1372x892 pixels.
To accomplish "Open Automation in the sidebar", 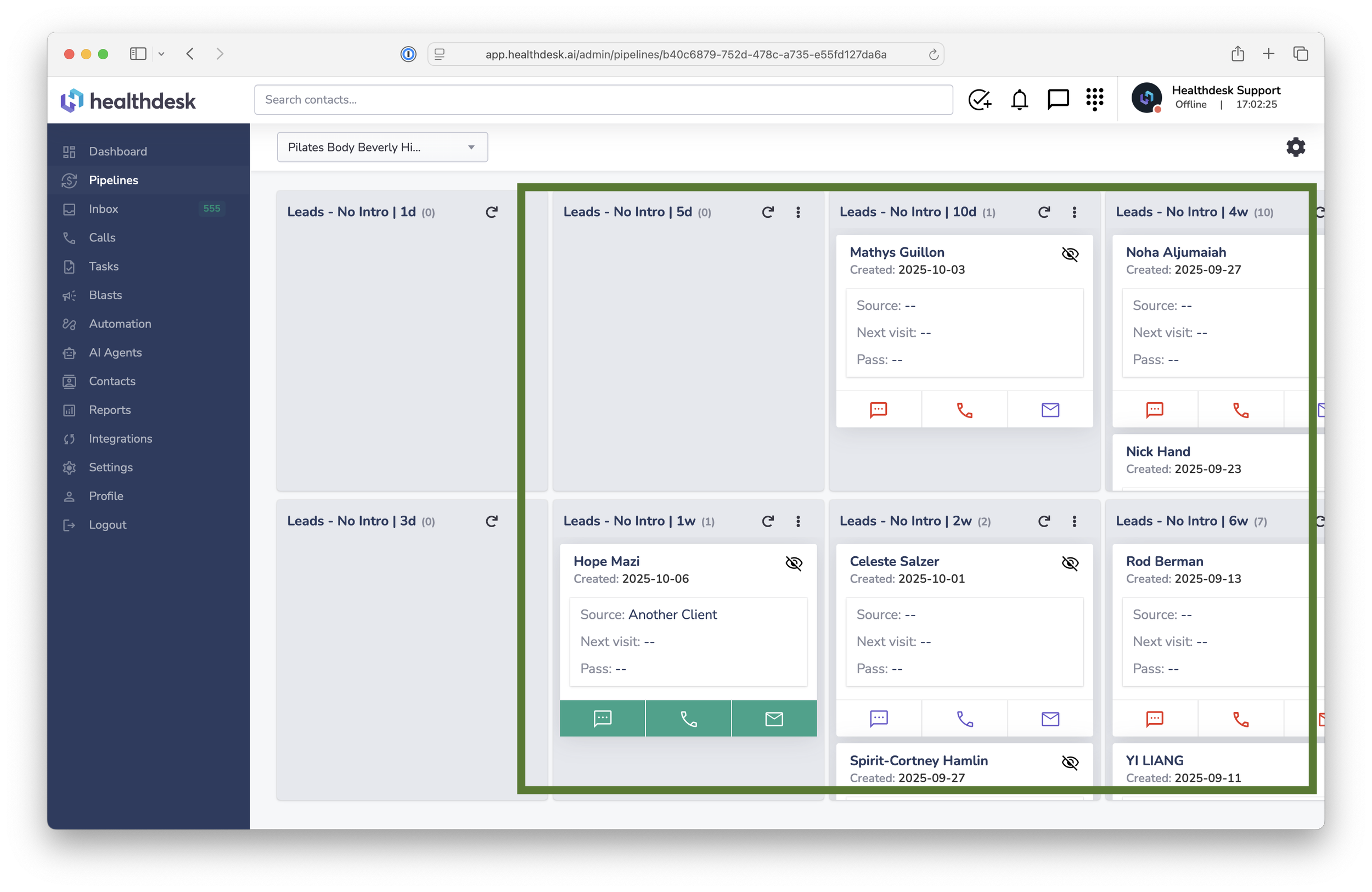I will pos(120,324).
